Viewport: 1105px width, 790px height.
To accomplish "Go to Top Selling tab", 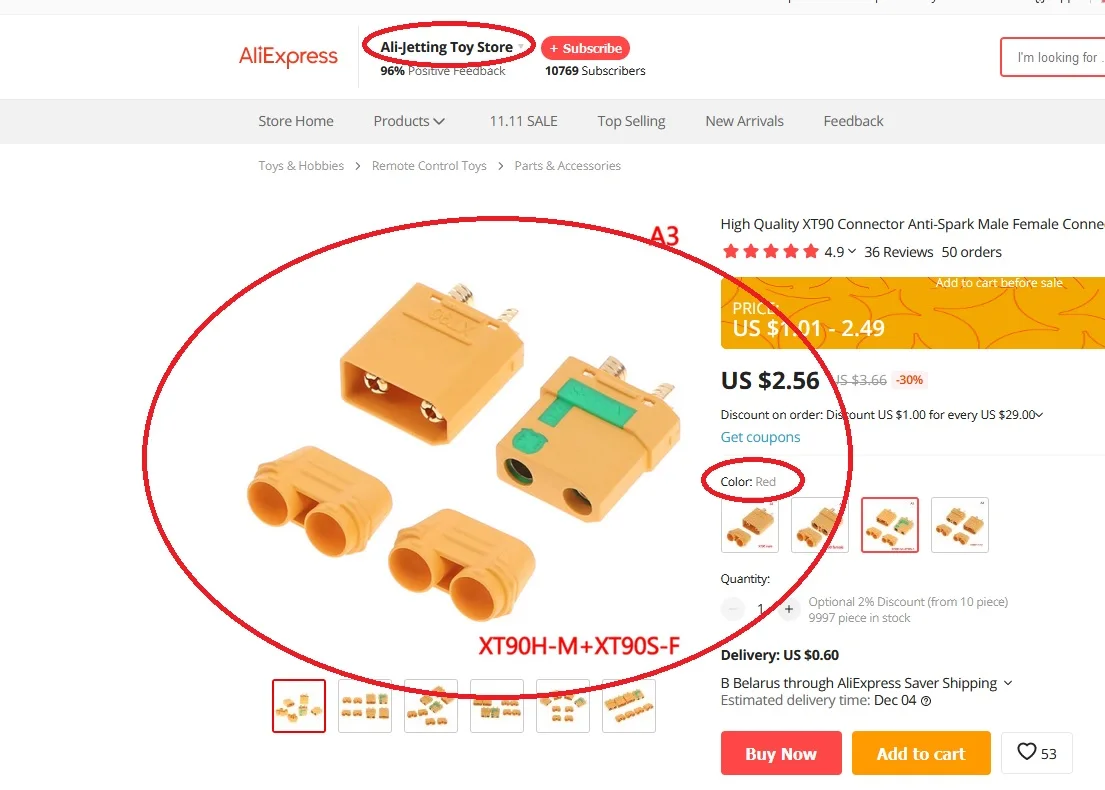I will coord(631,121).
